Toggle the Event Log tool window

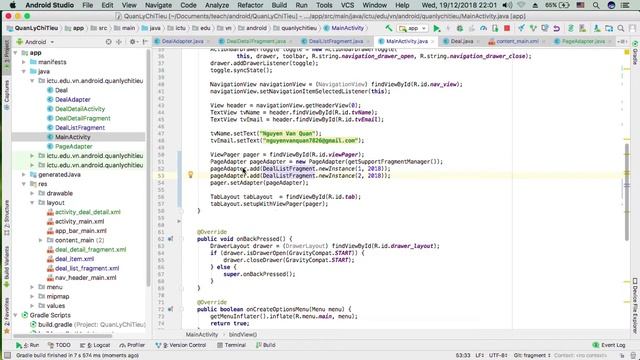click(609, 345)
